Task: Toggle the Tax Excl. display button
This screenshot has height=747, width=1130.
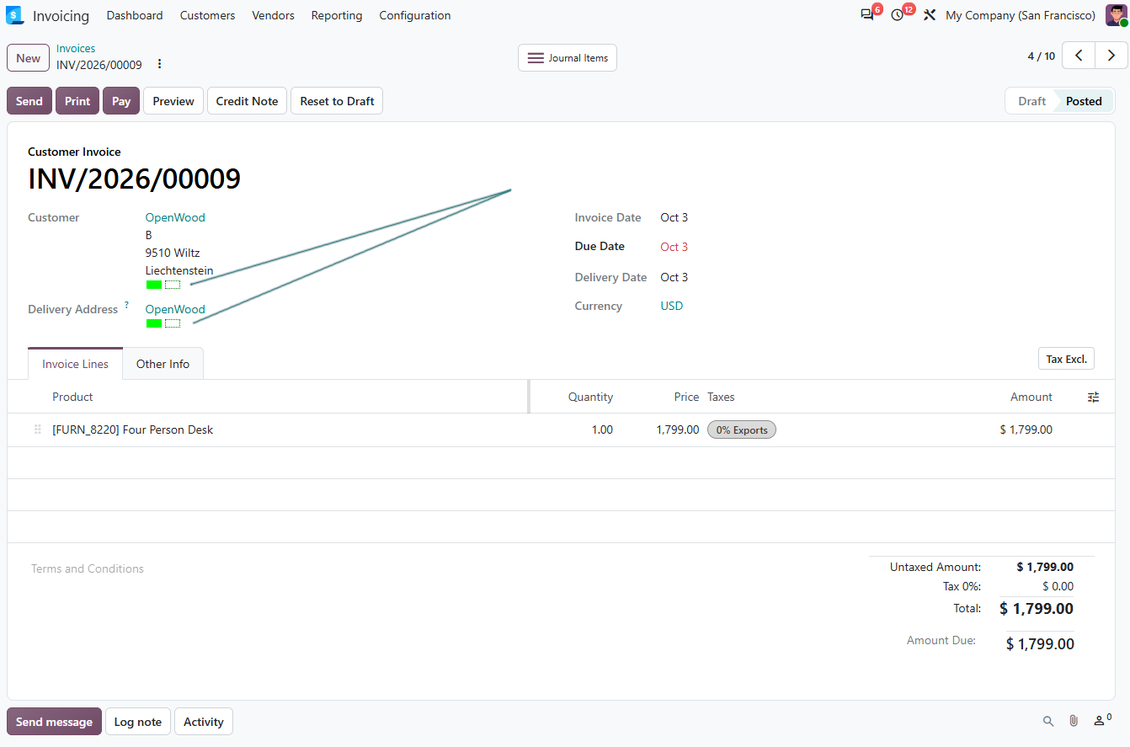Action: point(1066,359)
